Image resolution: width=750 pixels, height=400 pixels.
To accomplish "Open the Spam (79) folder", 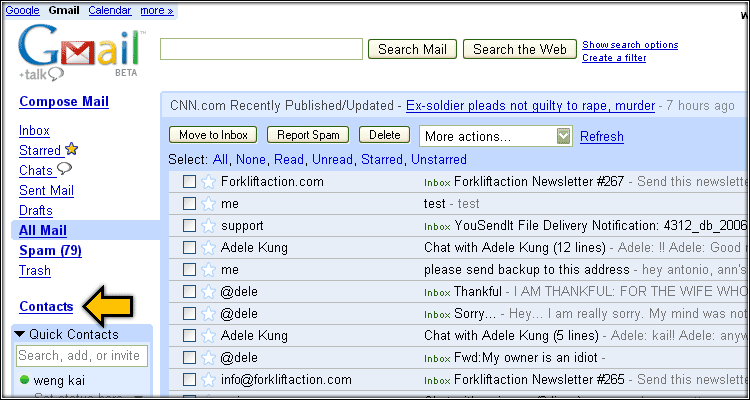I will point(50,251).
